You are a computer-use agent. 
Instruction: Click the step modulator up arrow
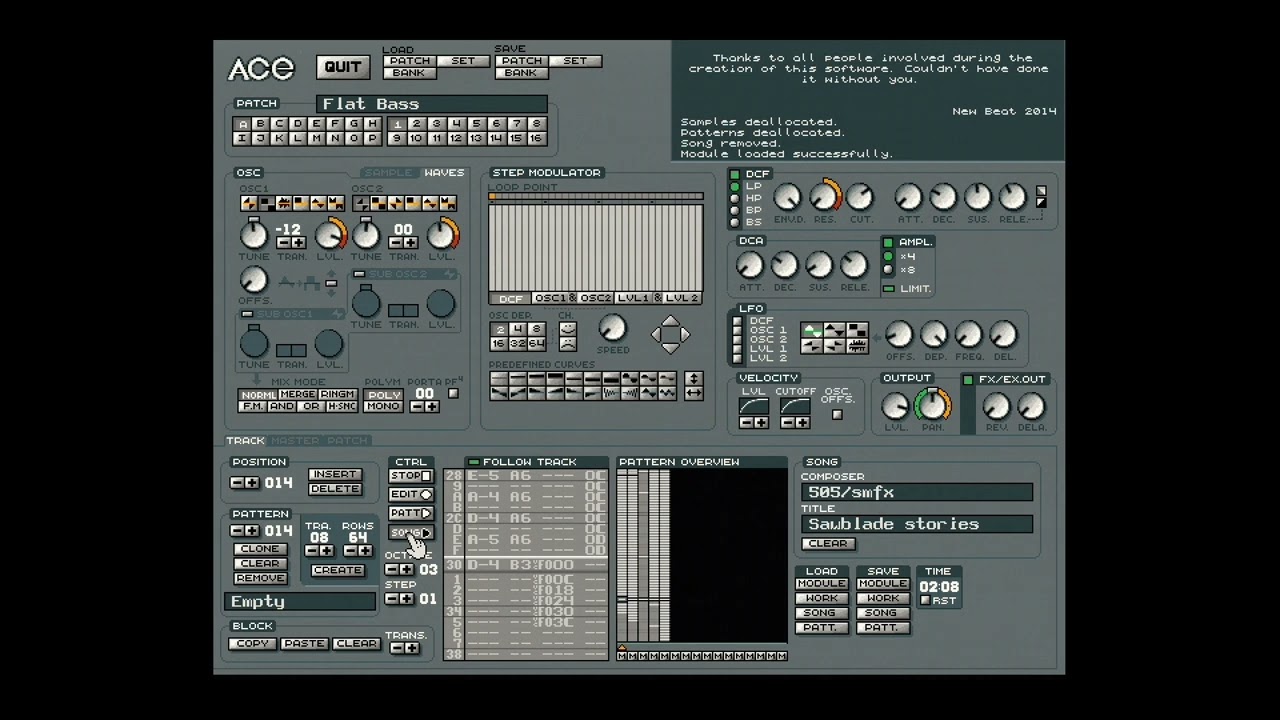(x=670, y=322)
